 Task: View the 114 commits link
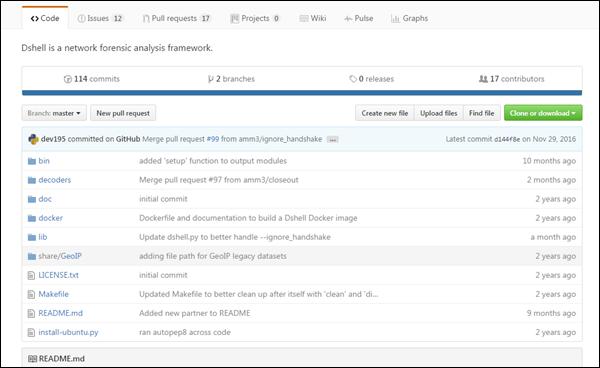92,79
